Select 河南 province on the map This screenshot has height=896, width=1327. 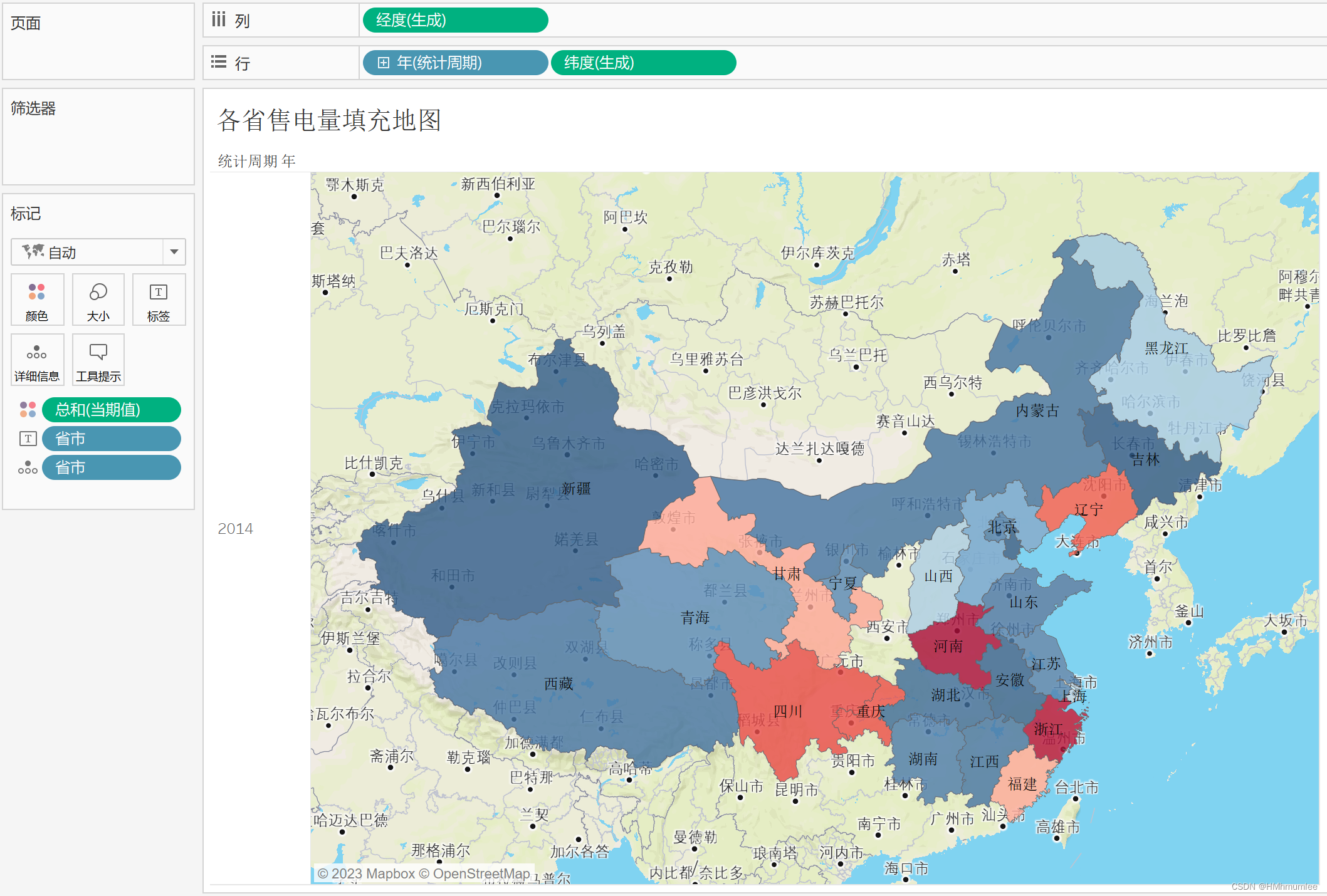click(x=948, y=645)
